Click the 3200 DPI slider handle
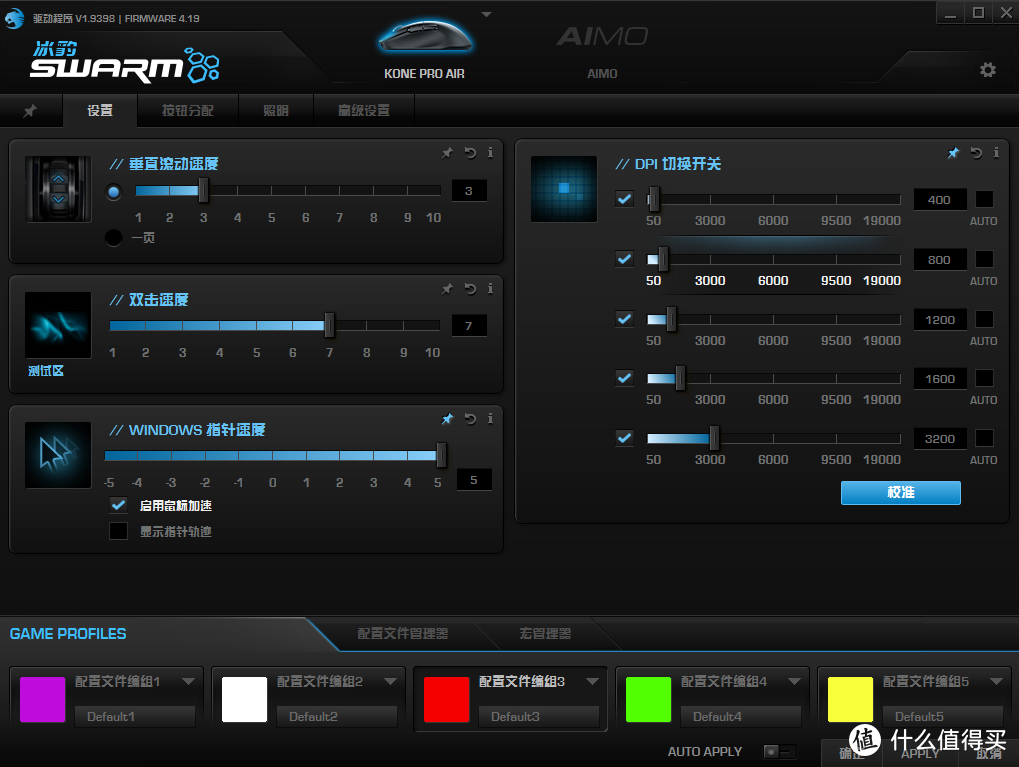Viewport: 1019px width, 767px height. [714, 438]
